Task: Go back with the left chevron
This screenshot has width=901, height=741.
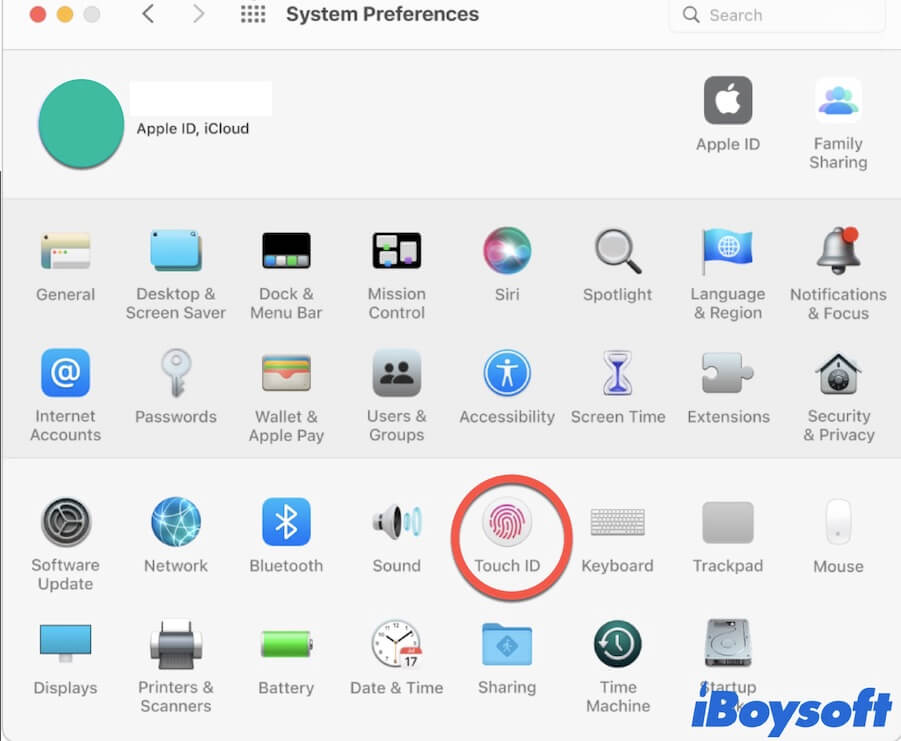Action: tap(148, 15)
